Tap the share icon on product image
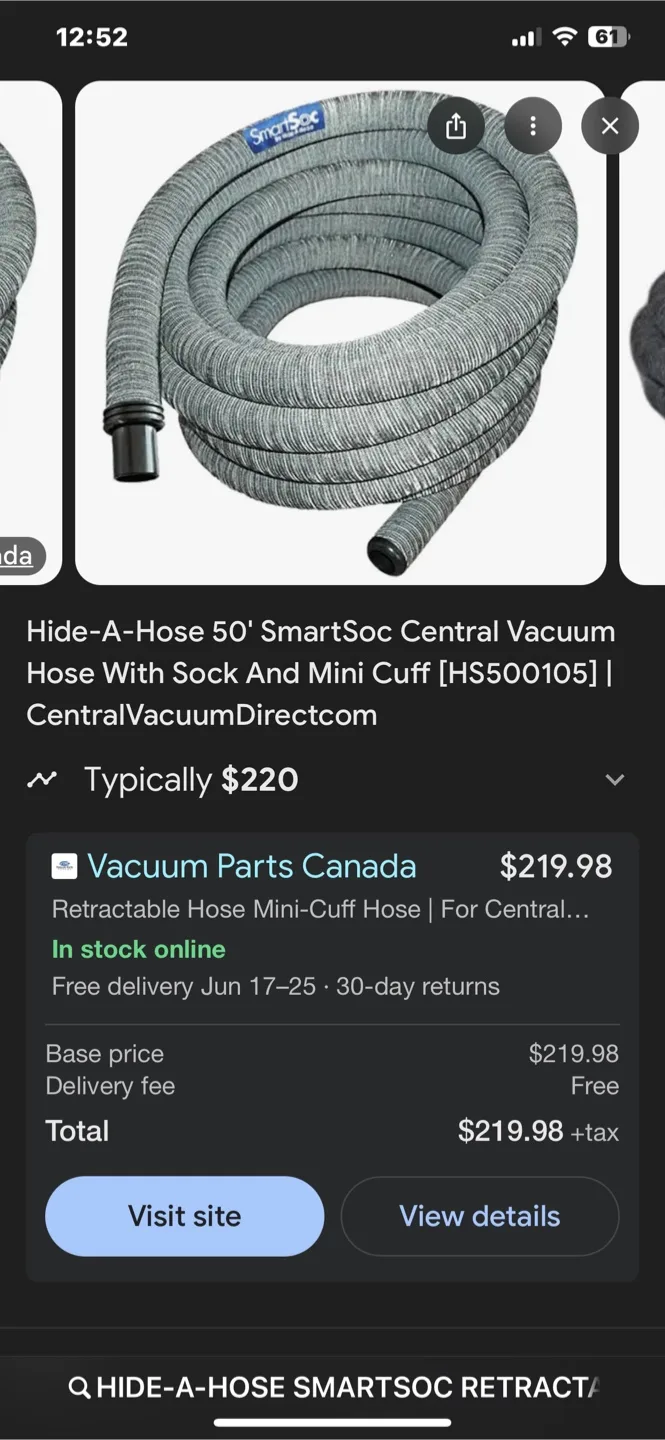 pyautogui.click(x=455, y=126)
